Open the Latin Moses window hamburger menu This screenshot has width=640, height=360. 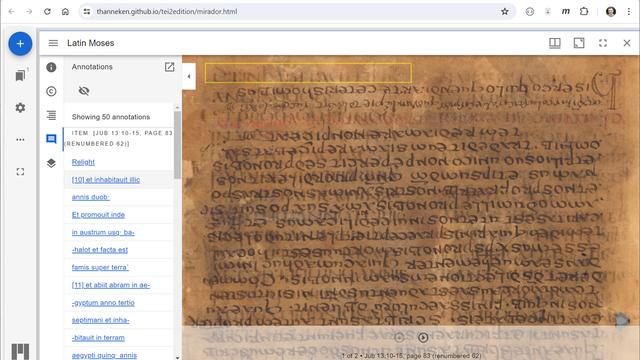pyautogui.click(x=53, y=43)
